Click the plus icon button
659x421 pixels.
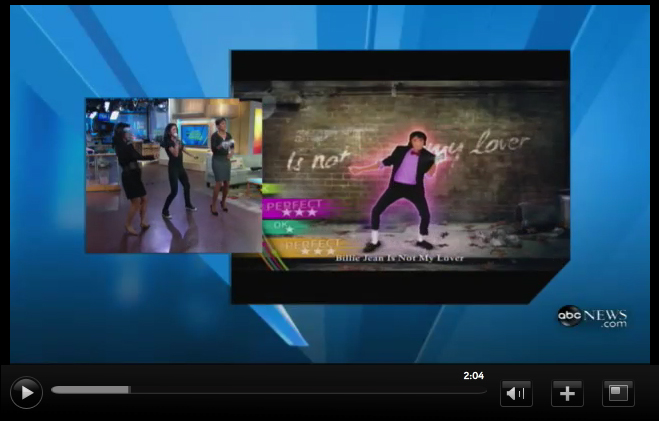pyautogui.click(x=567, y=394)
